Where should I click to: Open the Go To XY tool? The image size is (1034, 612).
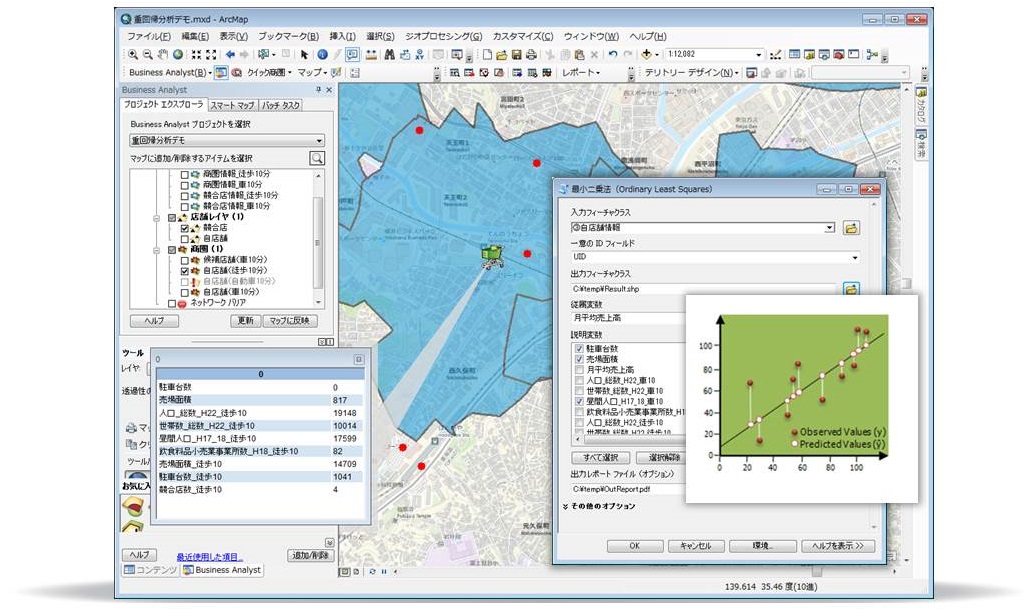coord(419,55)
